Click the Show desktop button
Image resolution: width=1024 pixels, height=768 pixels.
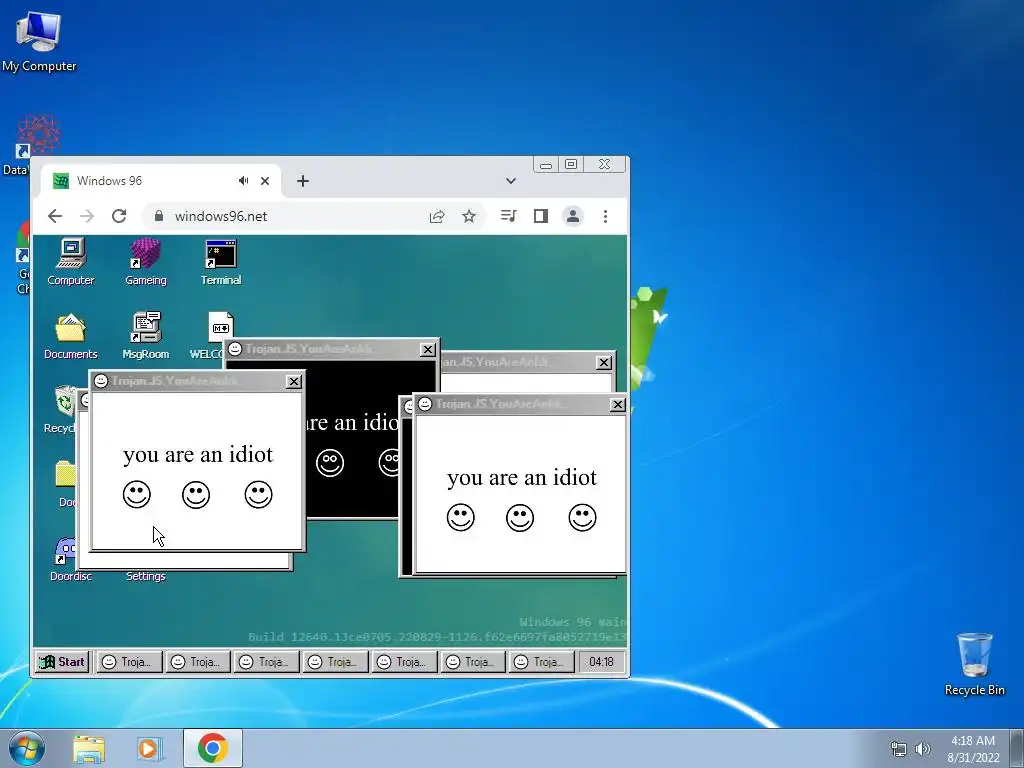(1017, 748)
